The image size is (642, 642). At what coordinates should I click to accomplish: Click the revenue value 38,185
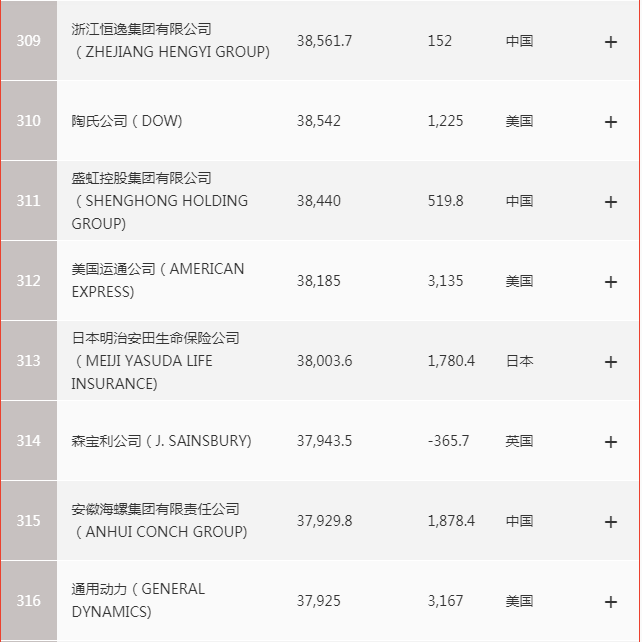pos(319,281)
